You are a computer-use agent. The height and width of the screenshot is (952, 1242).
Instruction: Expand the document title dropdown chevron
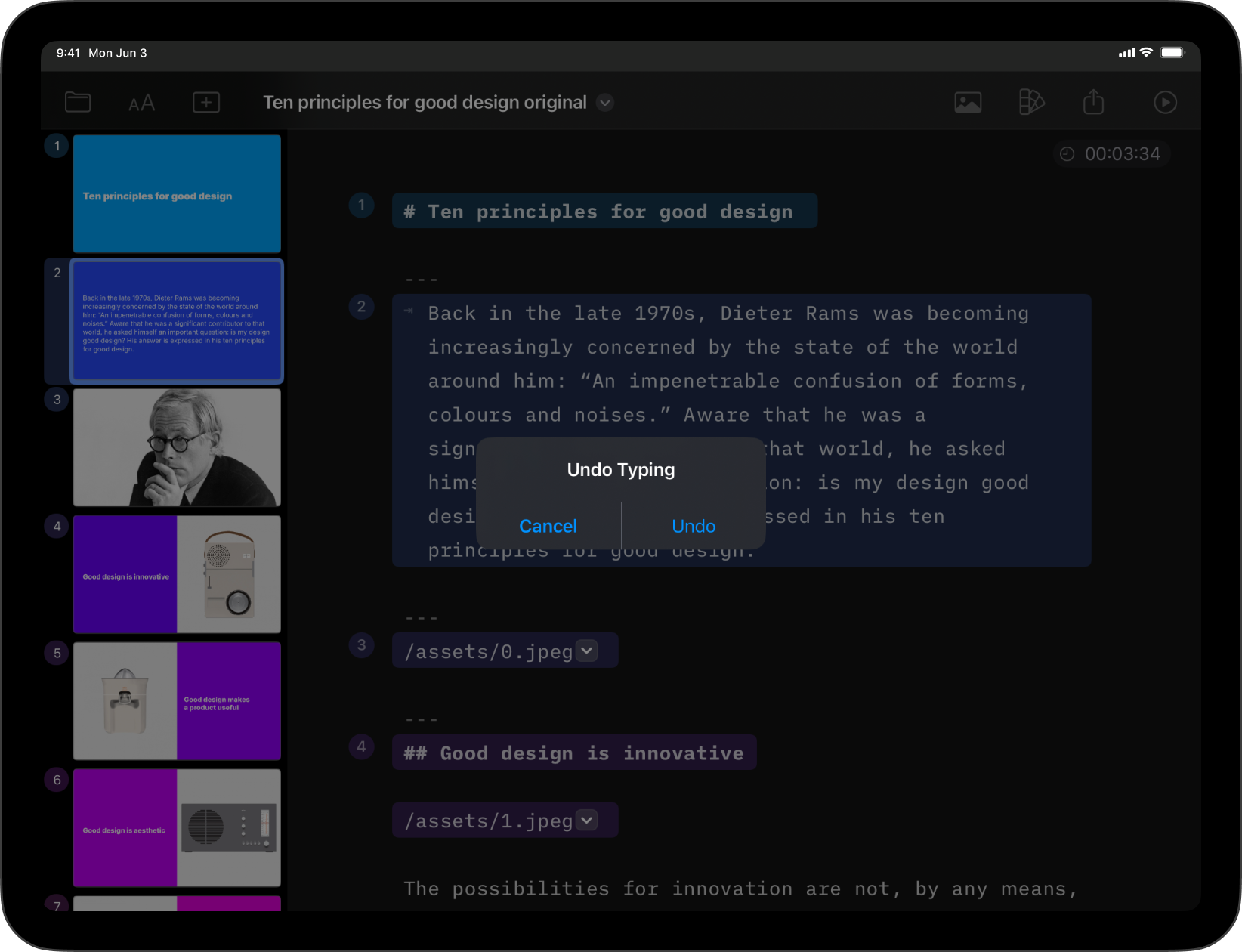[604, 103]
